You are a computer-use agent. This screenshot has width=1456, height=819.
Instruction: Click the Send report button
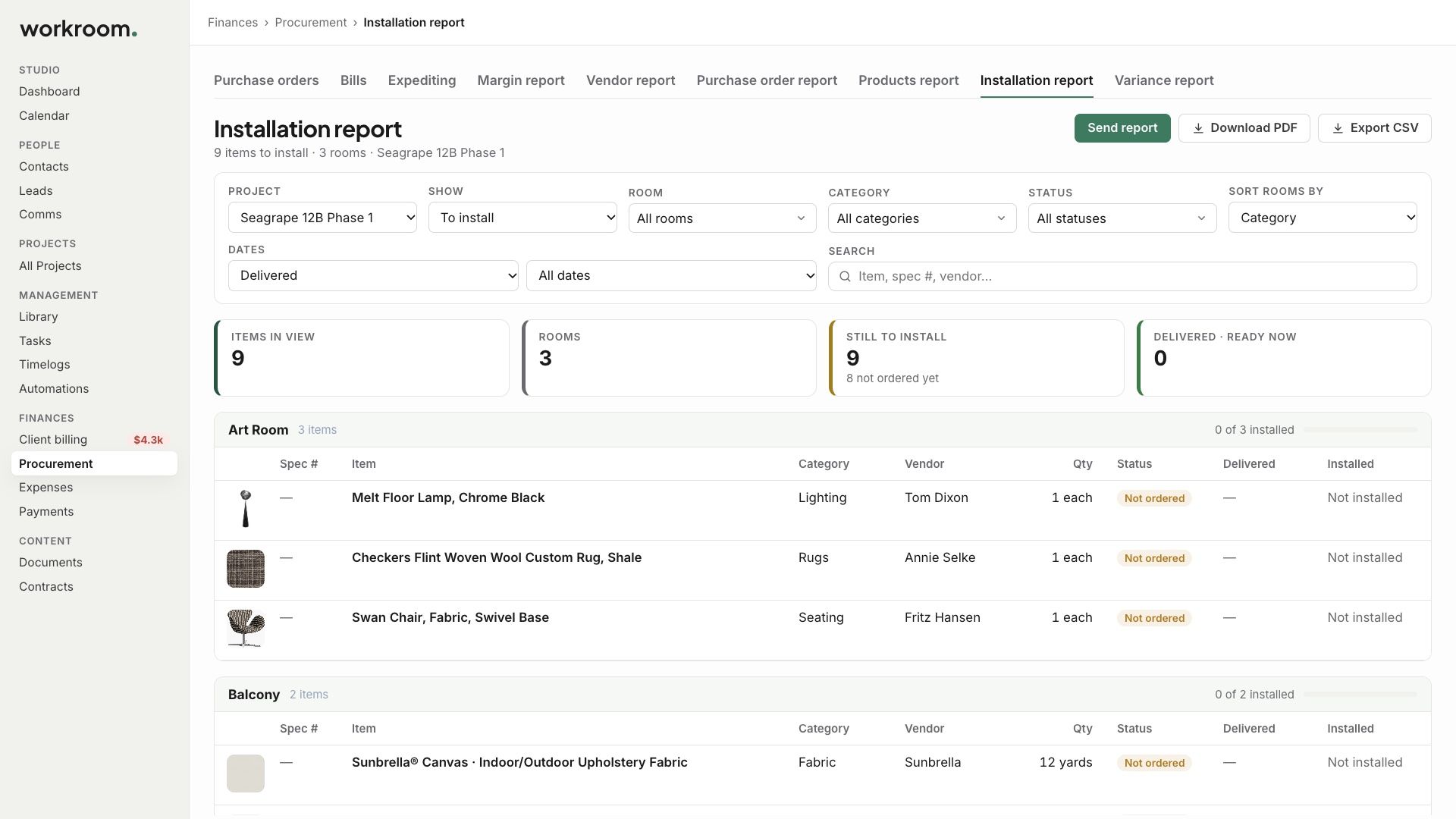pos(1122,128)
